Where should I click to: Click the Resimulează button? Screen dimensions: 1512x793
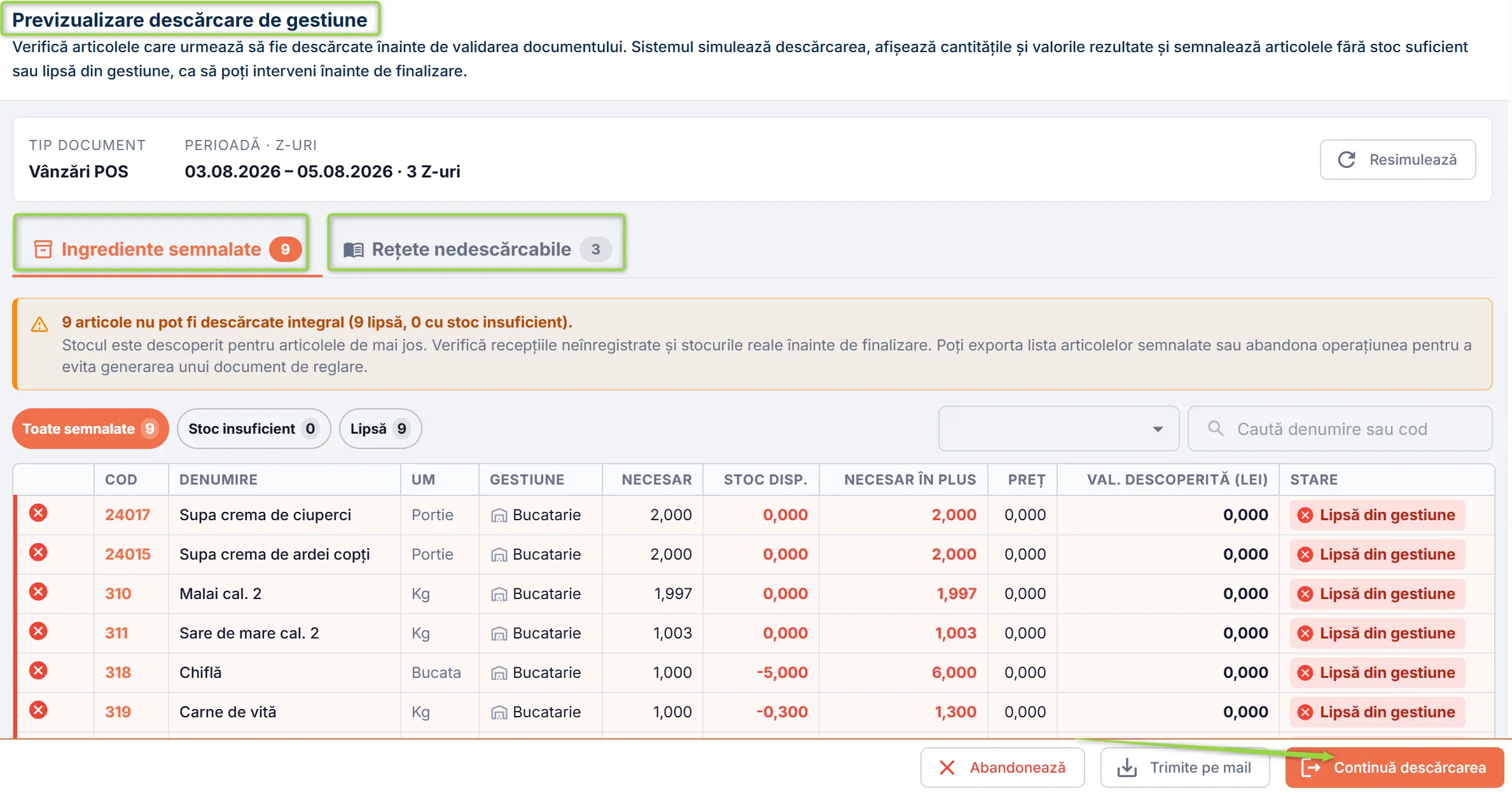(1398, 160)
